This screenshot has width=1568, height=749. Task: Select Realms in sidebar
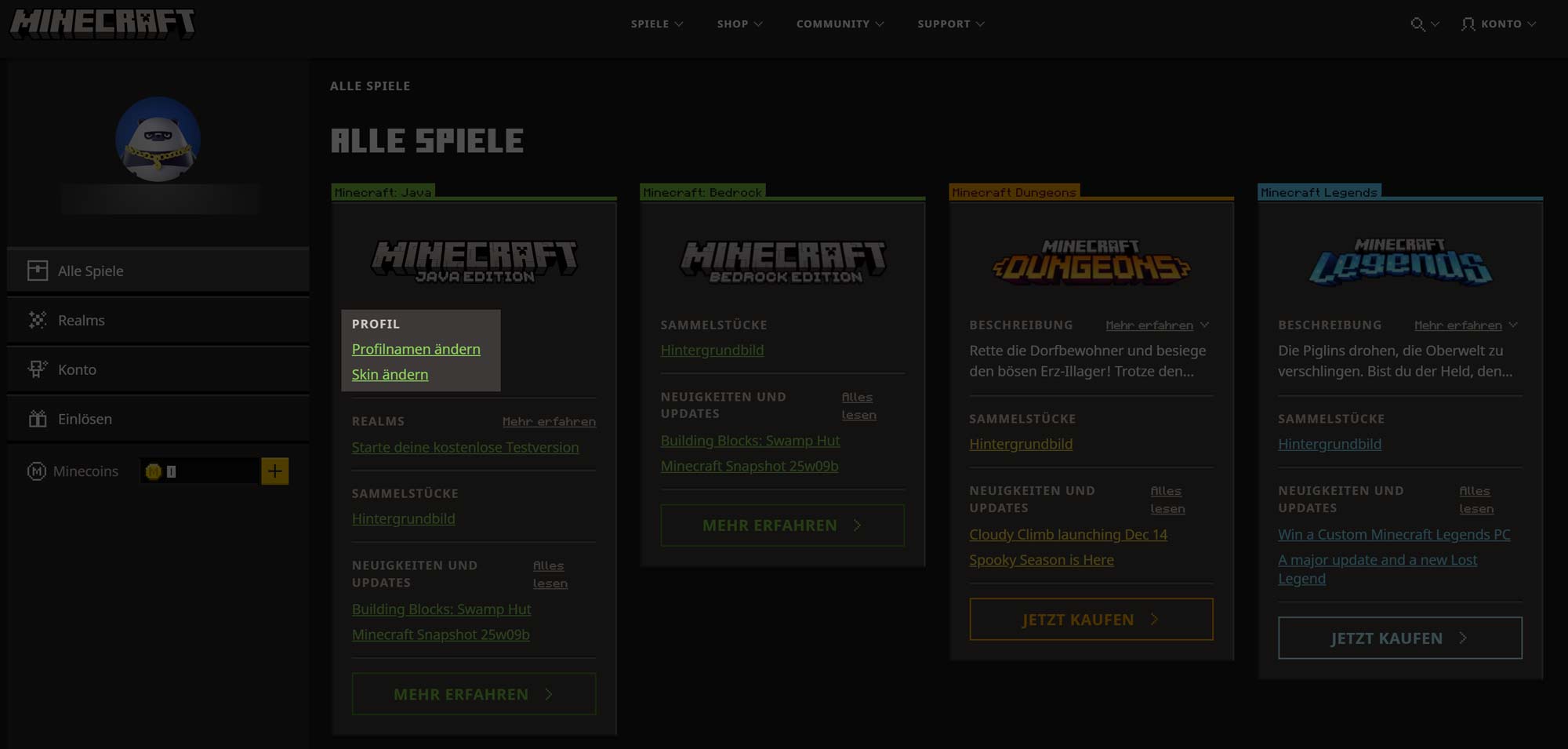(158, 320)
